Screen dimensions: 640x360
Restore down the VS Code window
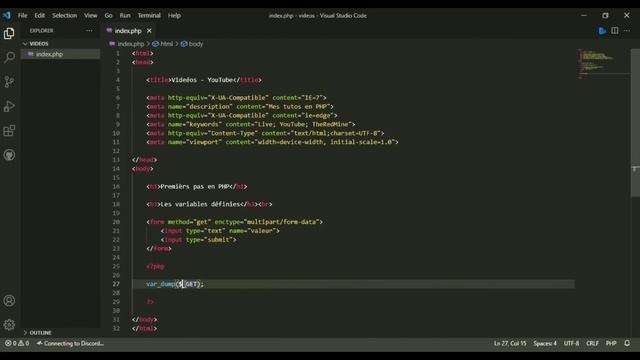605,16
